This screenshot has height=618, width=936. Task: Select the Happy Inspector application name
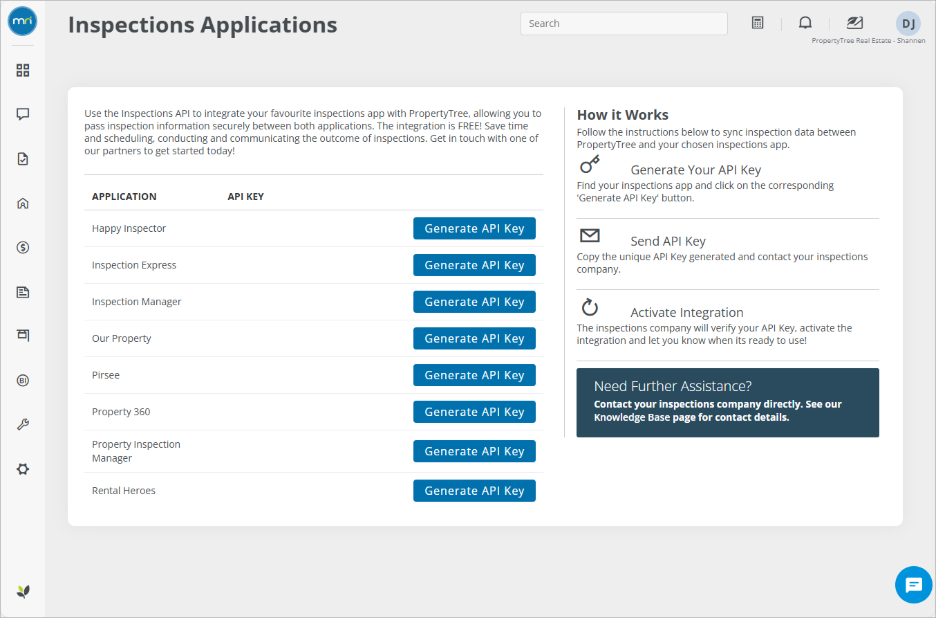(x=129, y=229)
